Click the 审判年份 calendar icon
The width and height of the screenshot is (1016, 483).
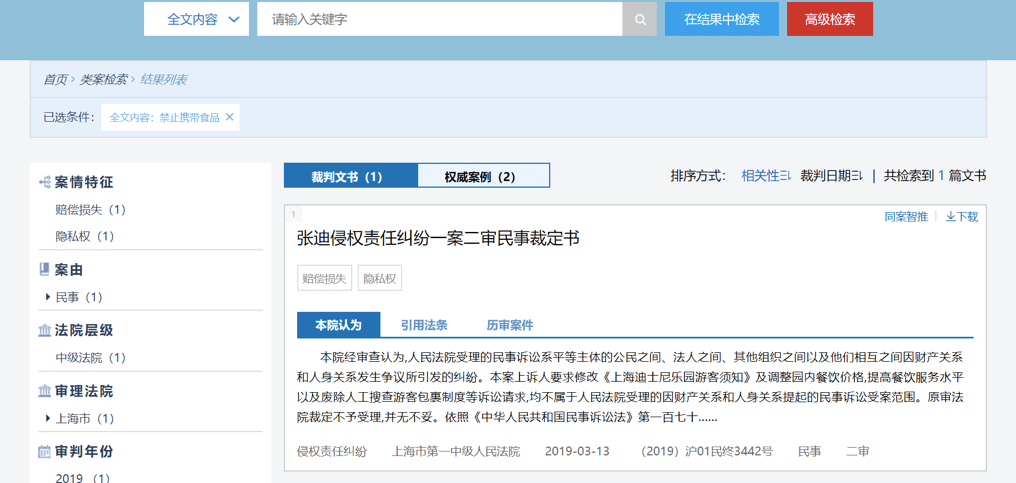[45, 451]
